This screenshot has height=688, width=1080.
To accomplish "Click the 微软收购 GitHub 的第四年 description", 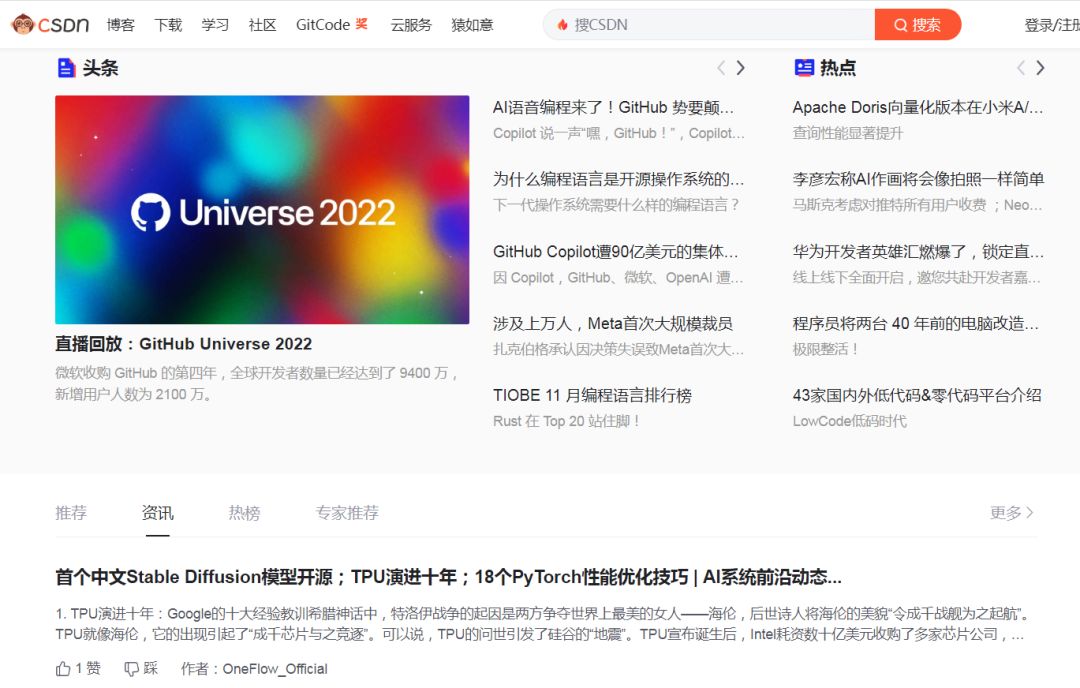I will (x=257, y=384).
